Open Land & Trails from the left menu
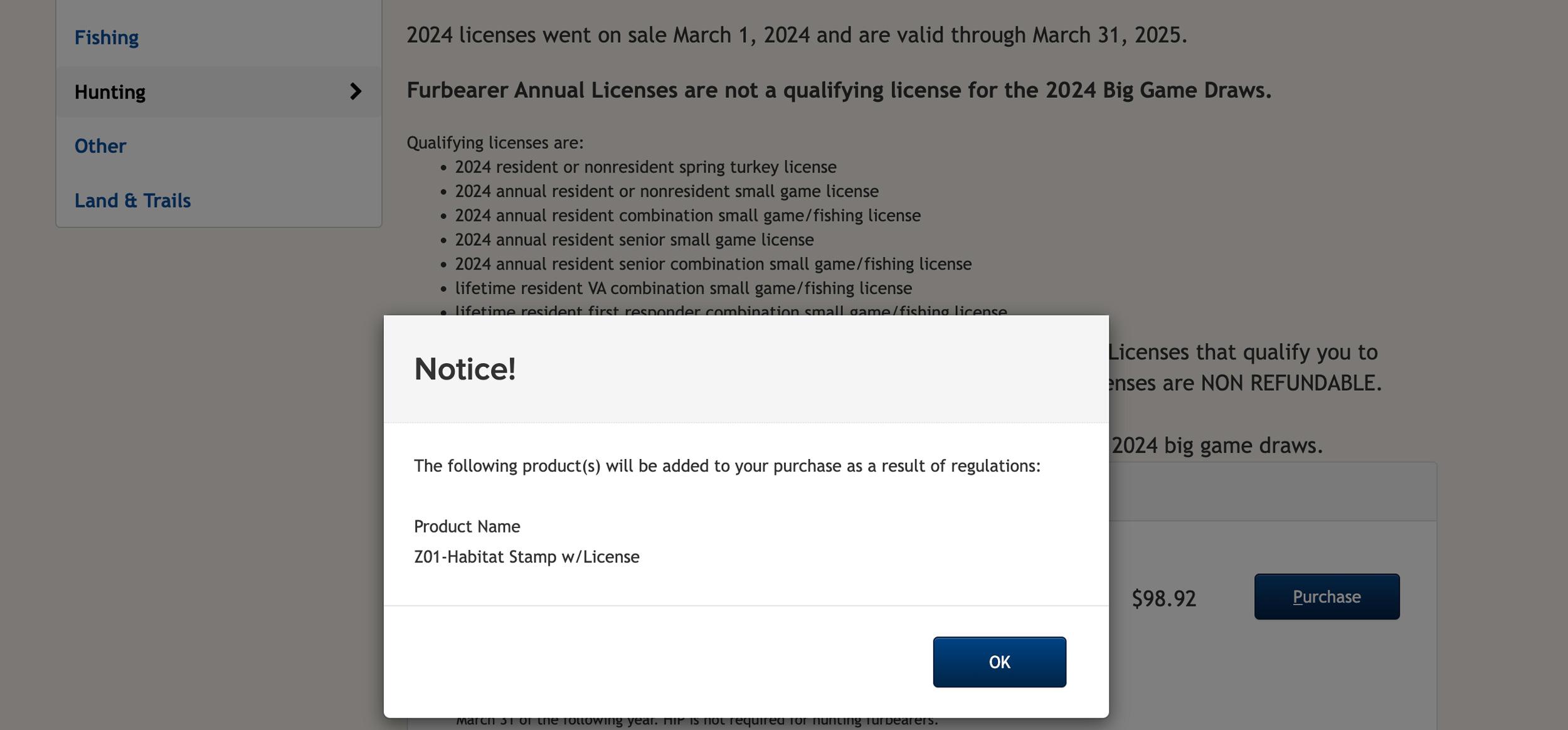Viewport: 1568px width, 730px height. tap(133, 200)
